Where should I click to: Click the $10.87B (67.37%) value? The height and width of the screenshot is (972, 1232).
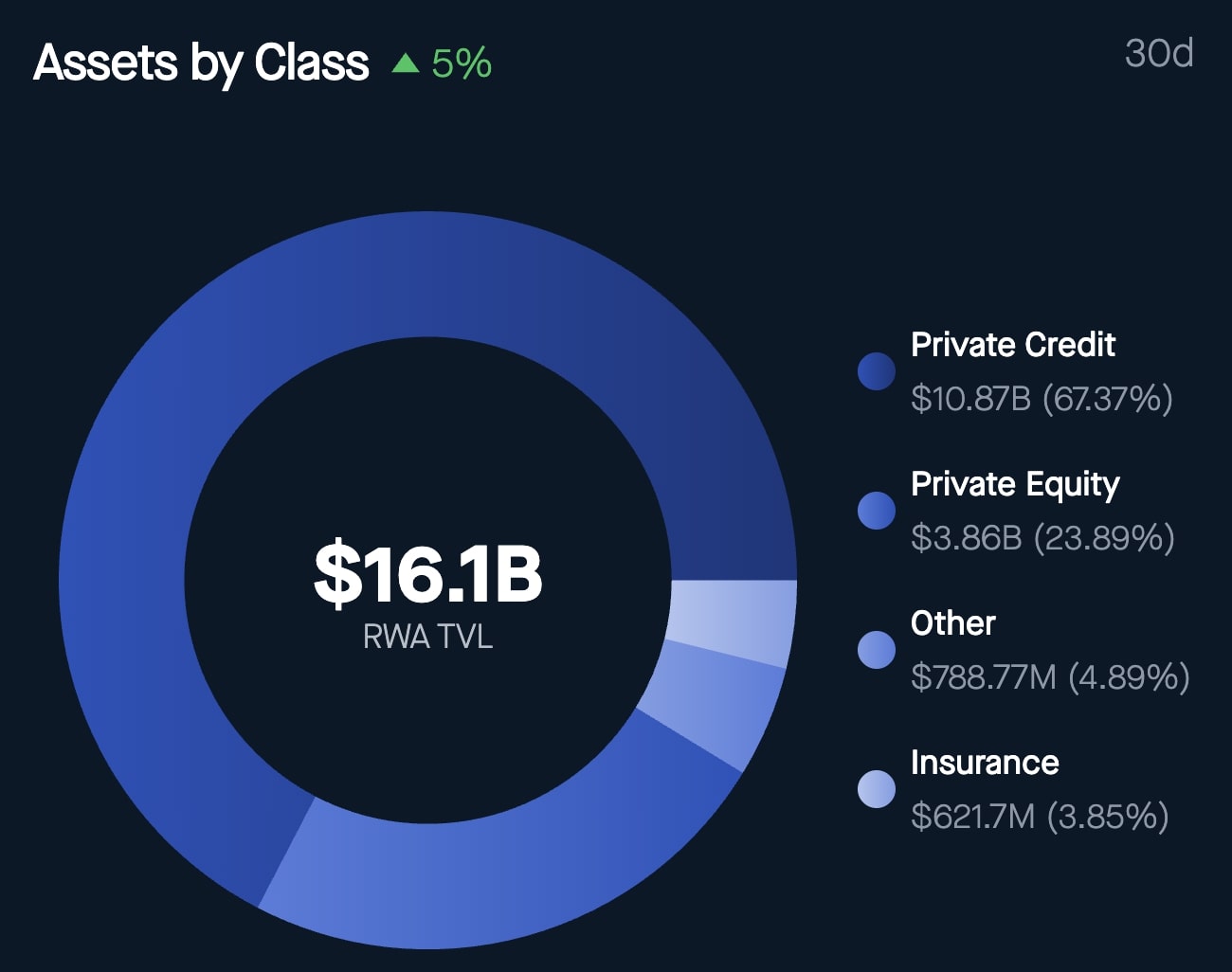pos(1041,398)
